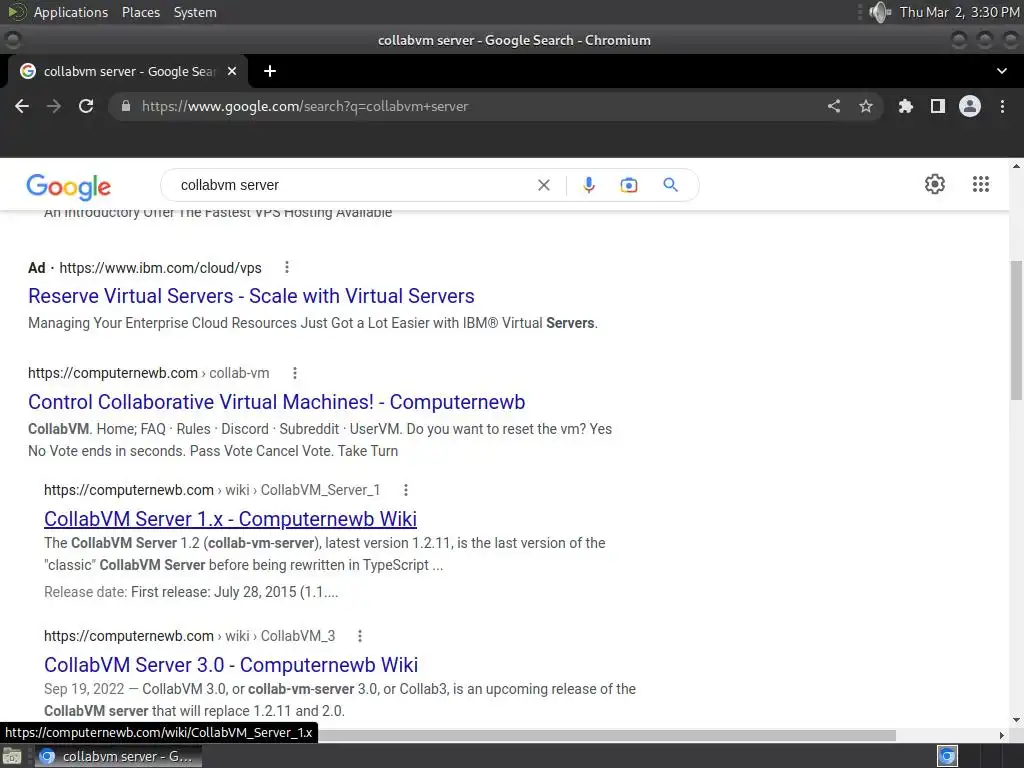Click the forward navigation arrow

[54, 106]
